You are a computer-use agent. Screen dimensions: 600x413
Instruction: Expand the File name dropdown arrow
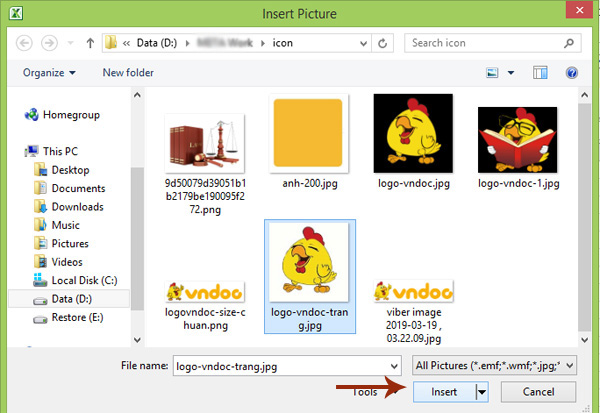394,366
